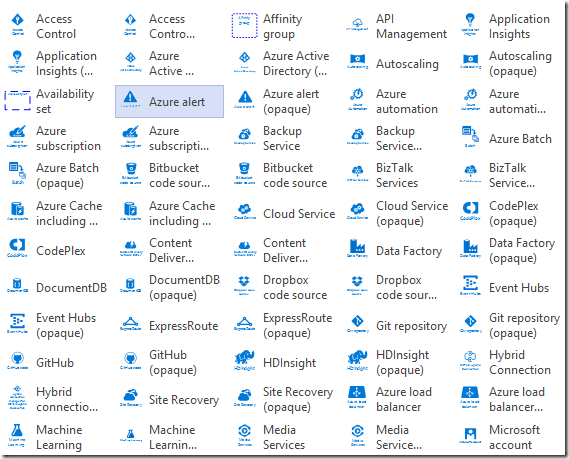Click the 'Azure Active Directory (...' text
569x459 pixels.
click(x=296, y=63)
